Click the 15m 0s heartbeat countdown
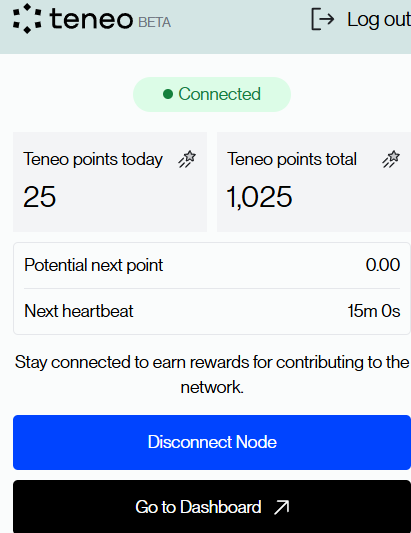411x533 pixels. [374, 311]
